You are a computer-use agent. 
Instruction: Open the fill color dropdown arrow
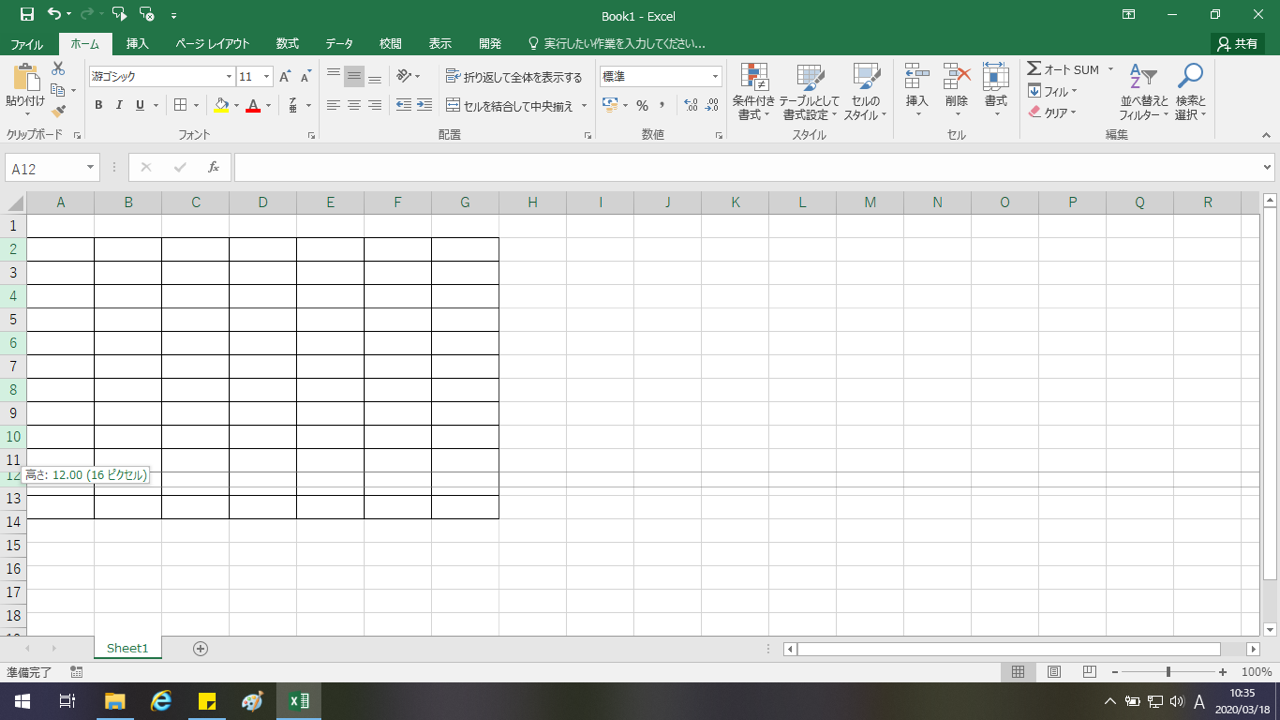[x=236, y=105]
